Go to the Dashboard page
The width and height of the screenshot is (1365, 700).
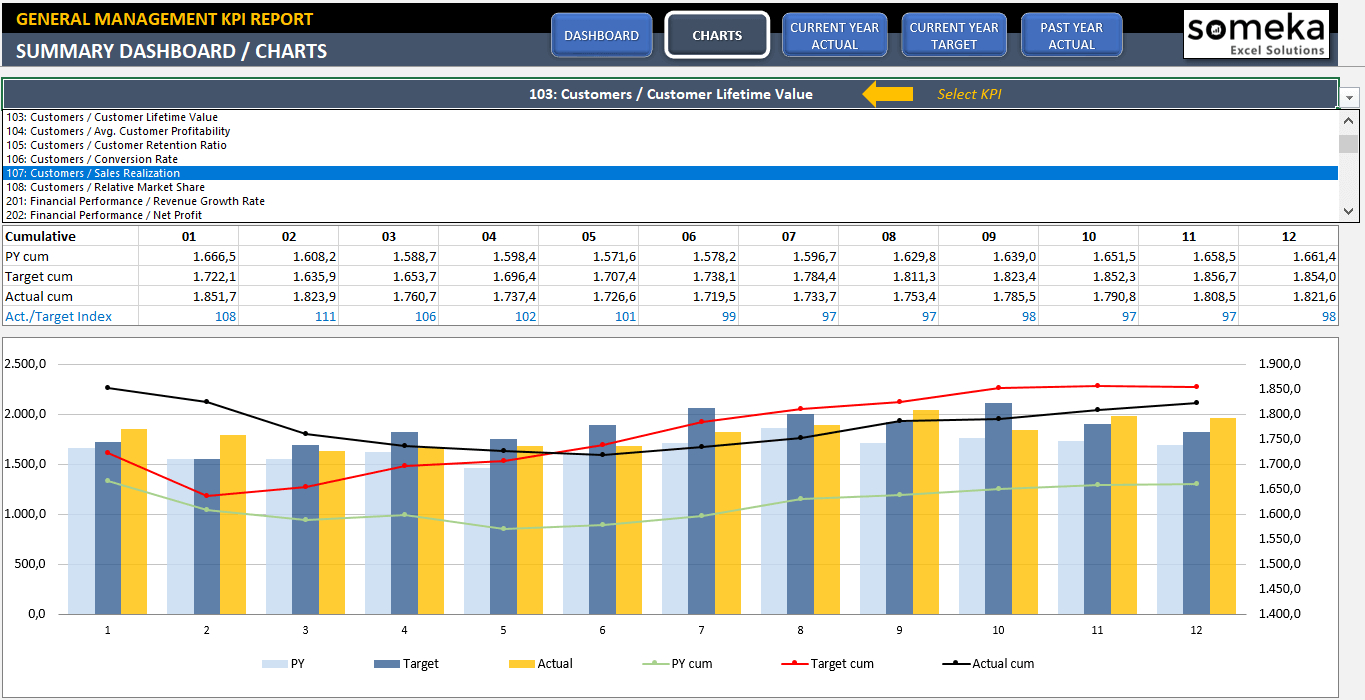(x=601, y=35)
